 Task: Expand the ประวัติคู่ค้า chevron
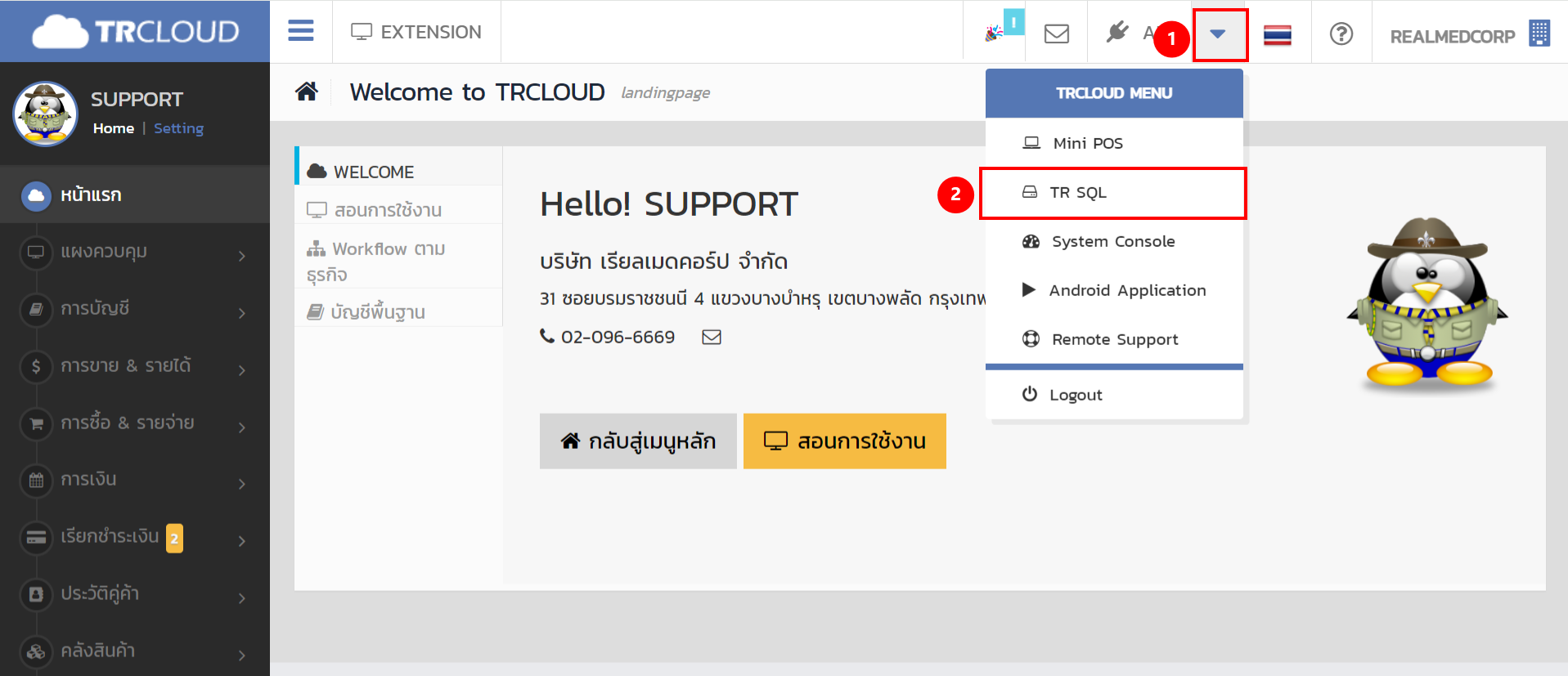pos(242,598)
